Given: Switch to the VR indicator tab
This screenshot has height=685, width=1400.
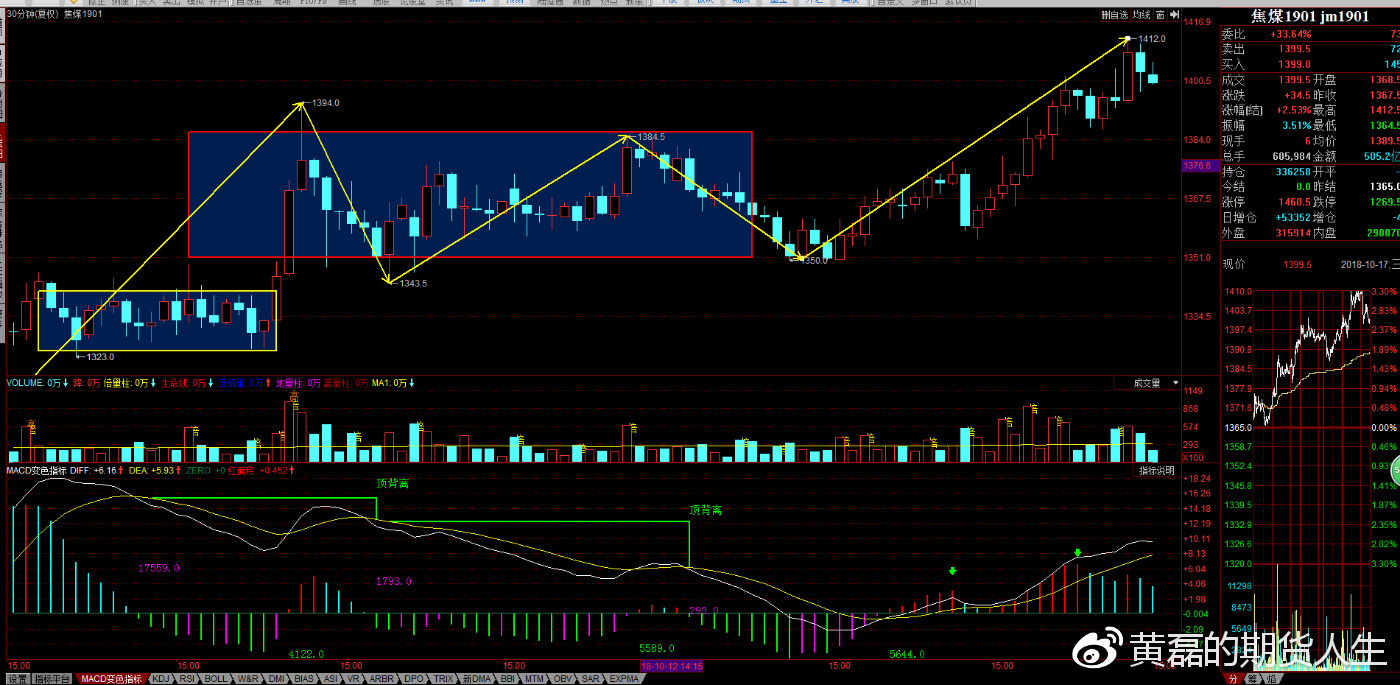Looking at the screenshot, I should click(353, 679).
